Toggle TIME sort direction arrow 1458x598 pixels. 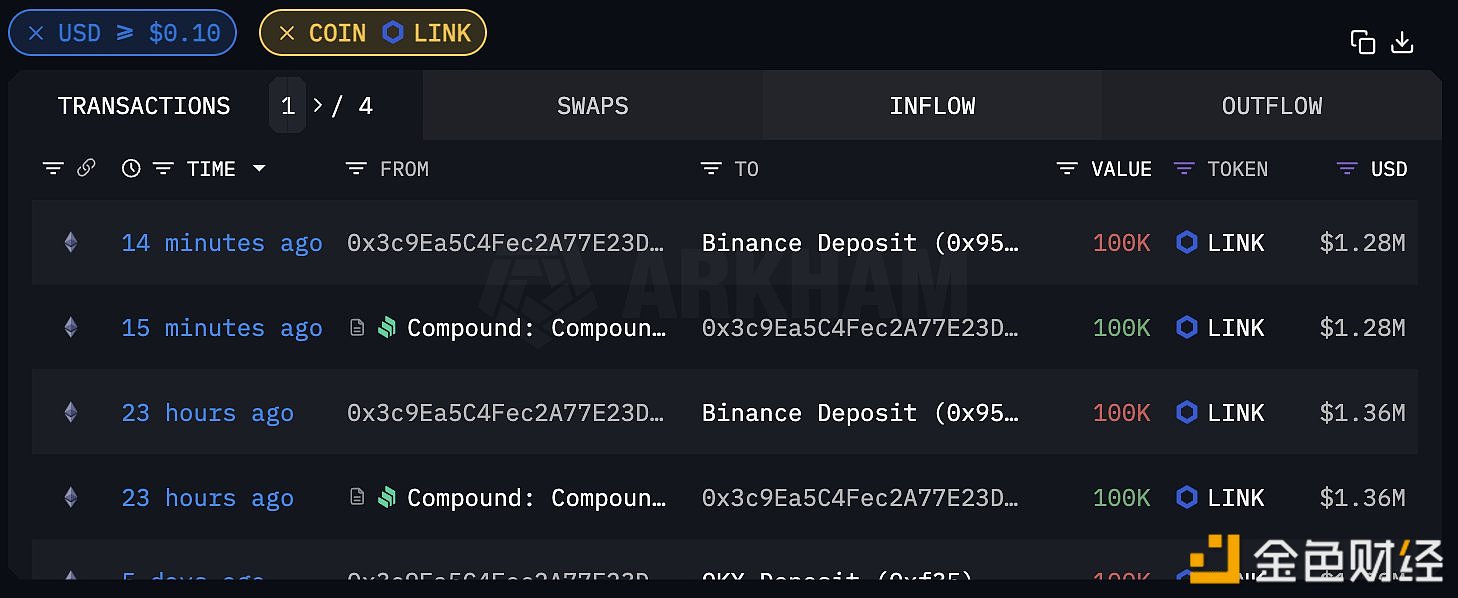pos(259,169)
